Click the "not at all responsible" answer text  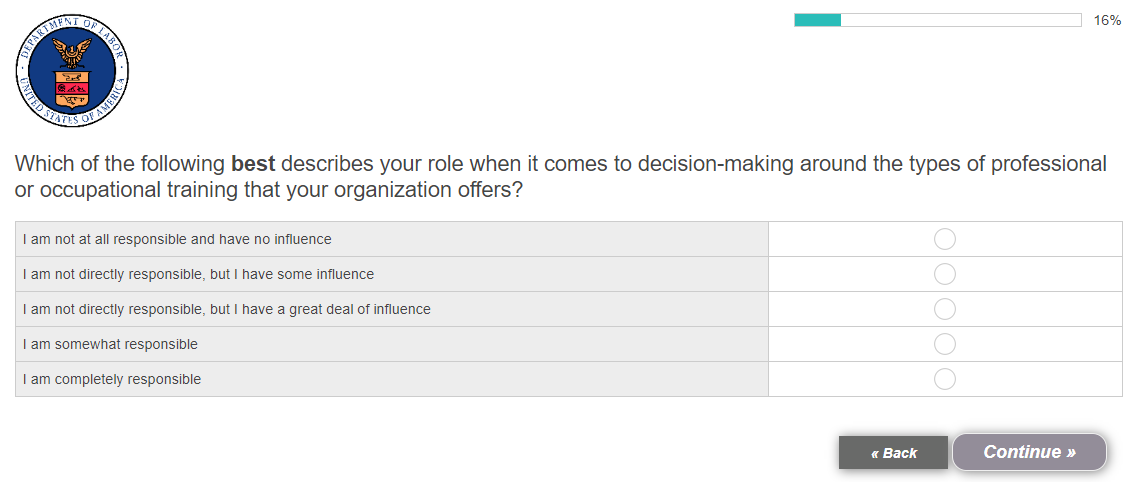pos(177,239)
